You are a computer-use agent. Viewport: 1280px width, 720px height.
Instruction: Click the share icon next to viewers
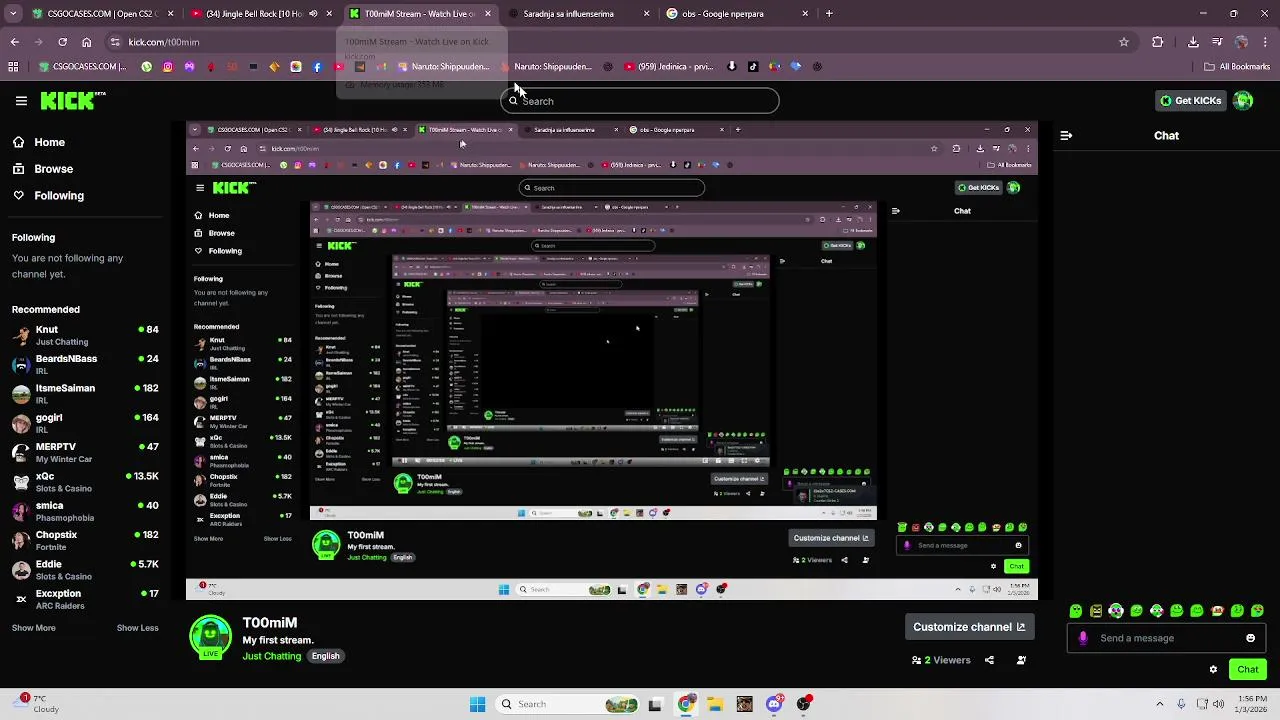click(989, 660)
